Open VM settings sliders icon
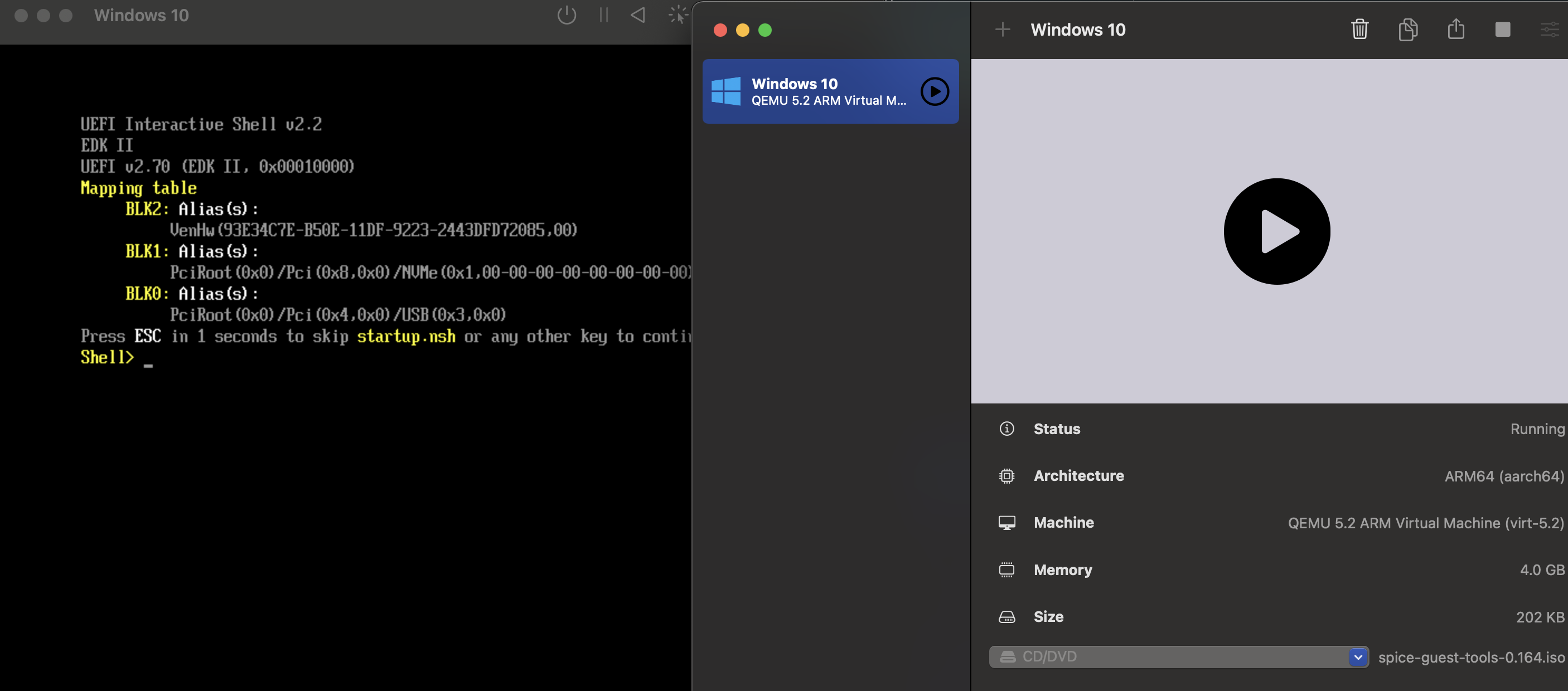The image size is (1568, 691). (x=1549, y=30)
